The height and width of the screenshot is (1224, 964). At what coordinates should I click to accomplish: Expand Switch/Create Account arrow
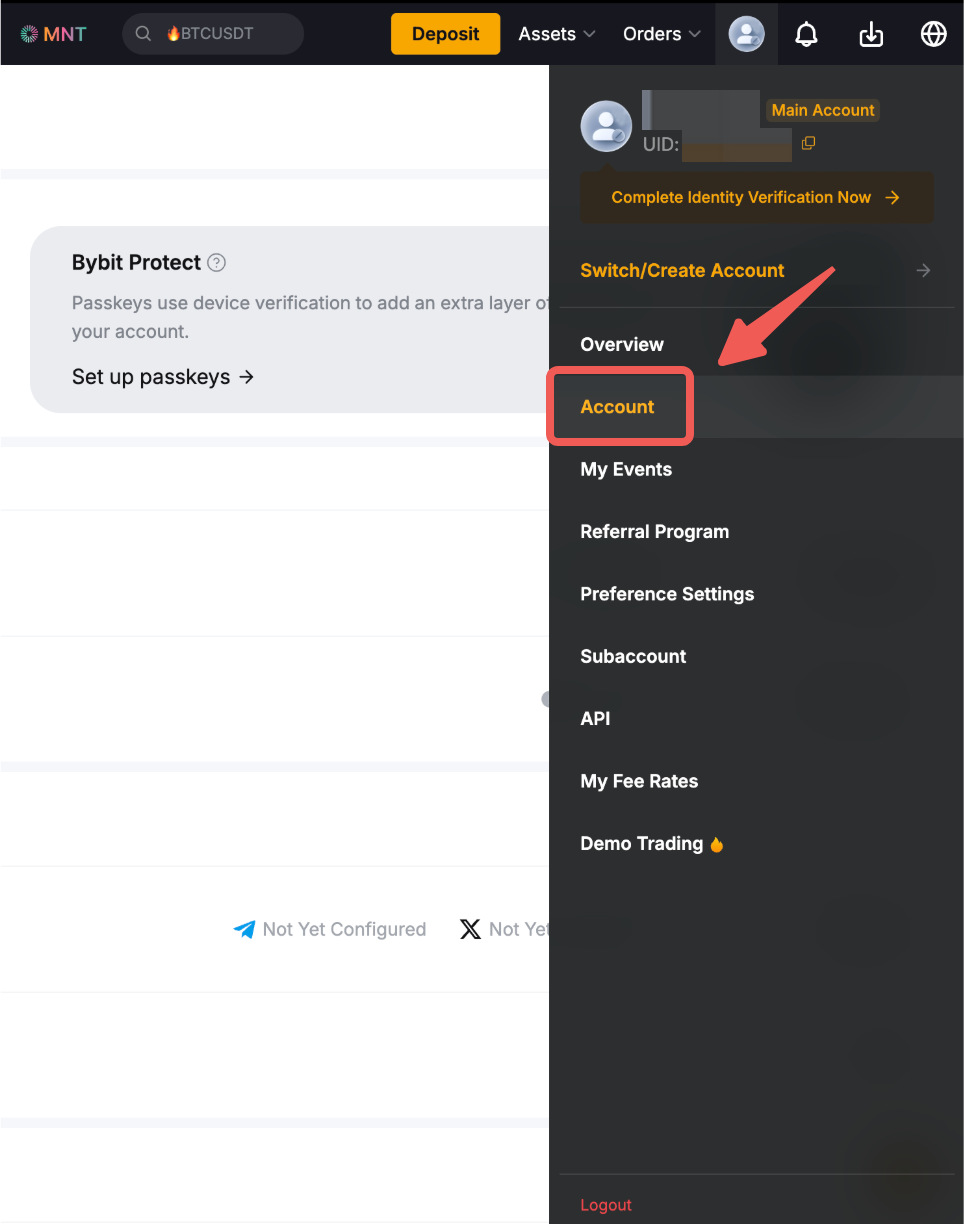click(923, 270)
